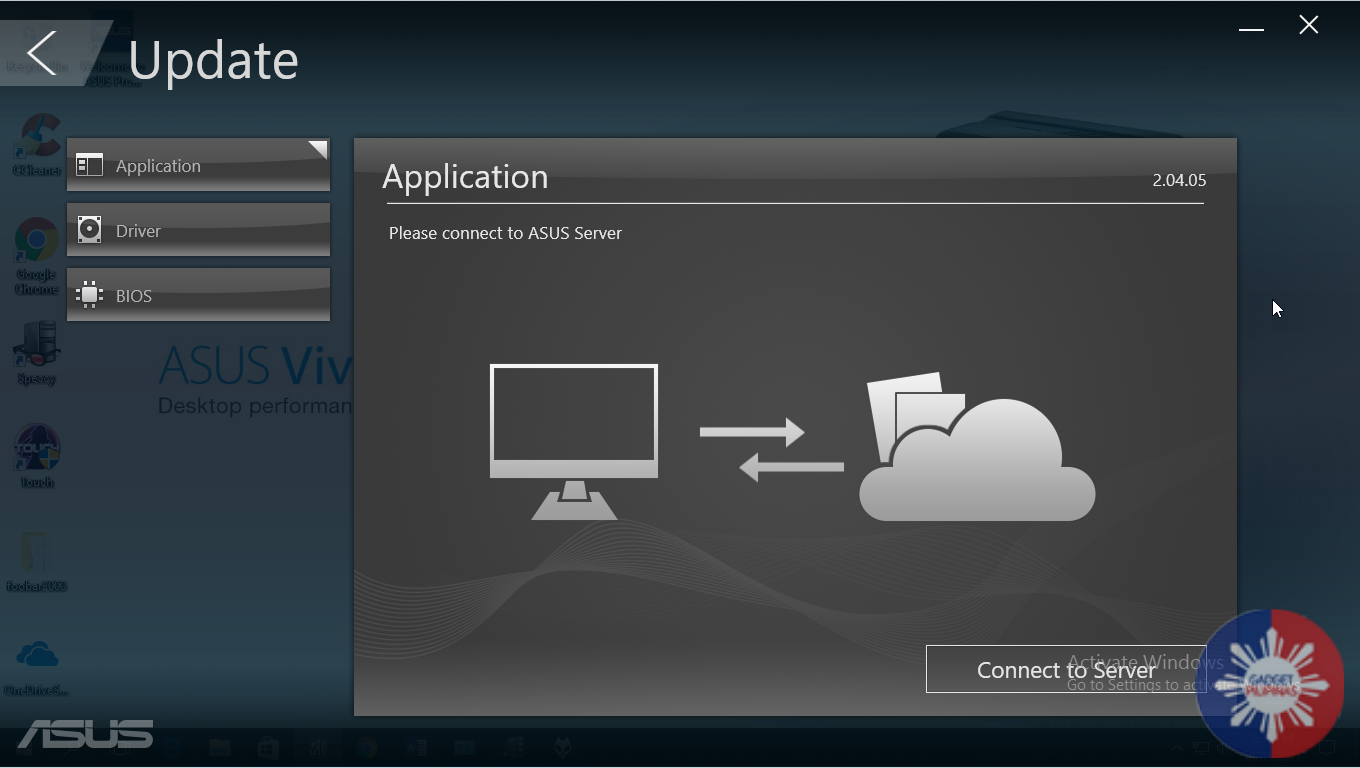
Task: Select the Google Chrome desktop shortcut
Action: pos(37,256)
